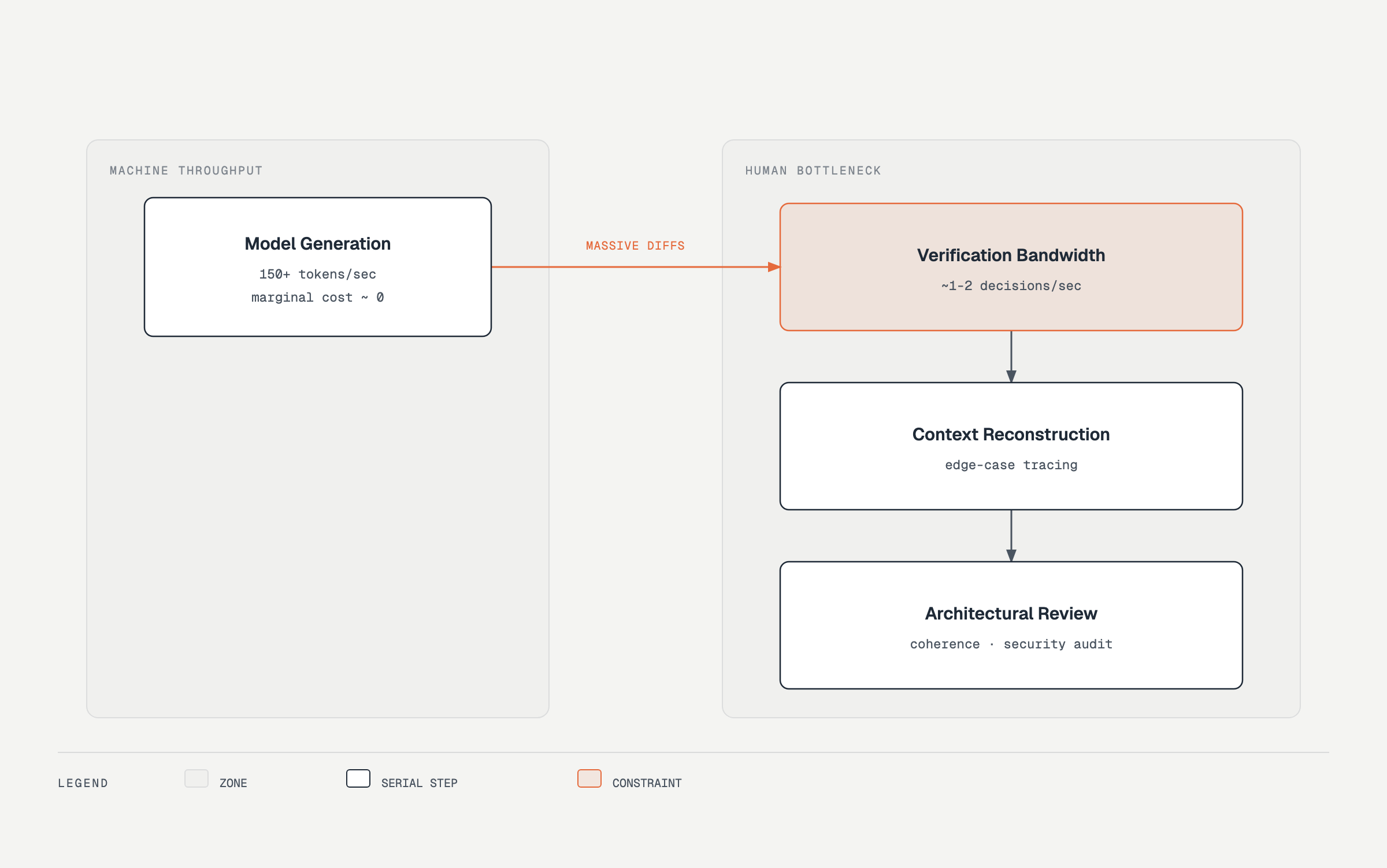
Task: Click the SERIAL STEP legend swatch
Action: tap(358, 778)
